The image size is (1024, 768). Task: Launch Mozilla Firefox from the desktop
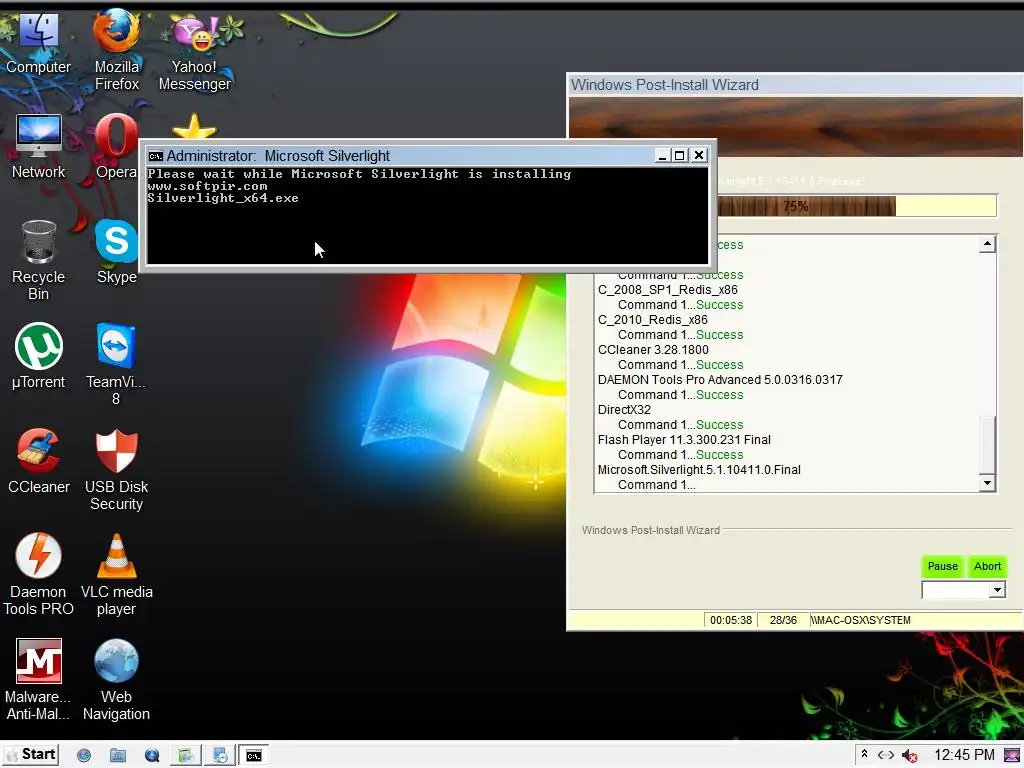click(116, 49)
